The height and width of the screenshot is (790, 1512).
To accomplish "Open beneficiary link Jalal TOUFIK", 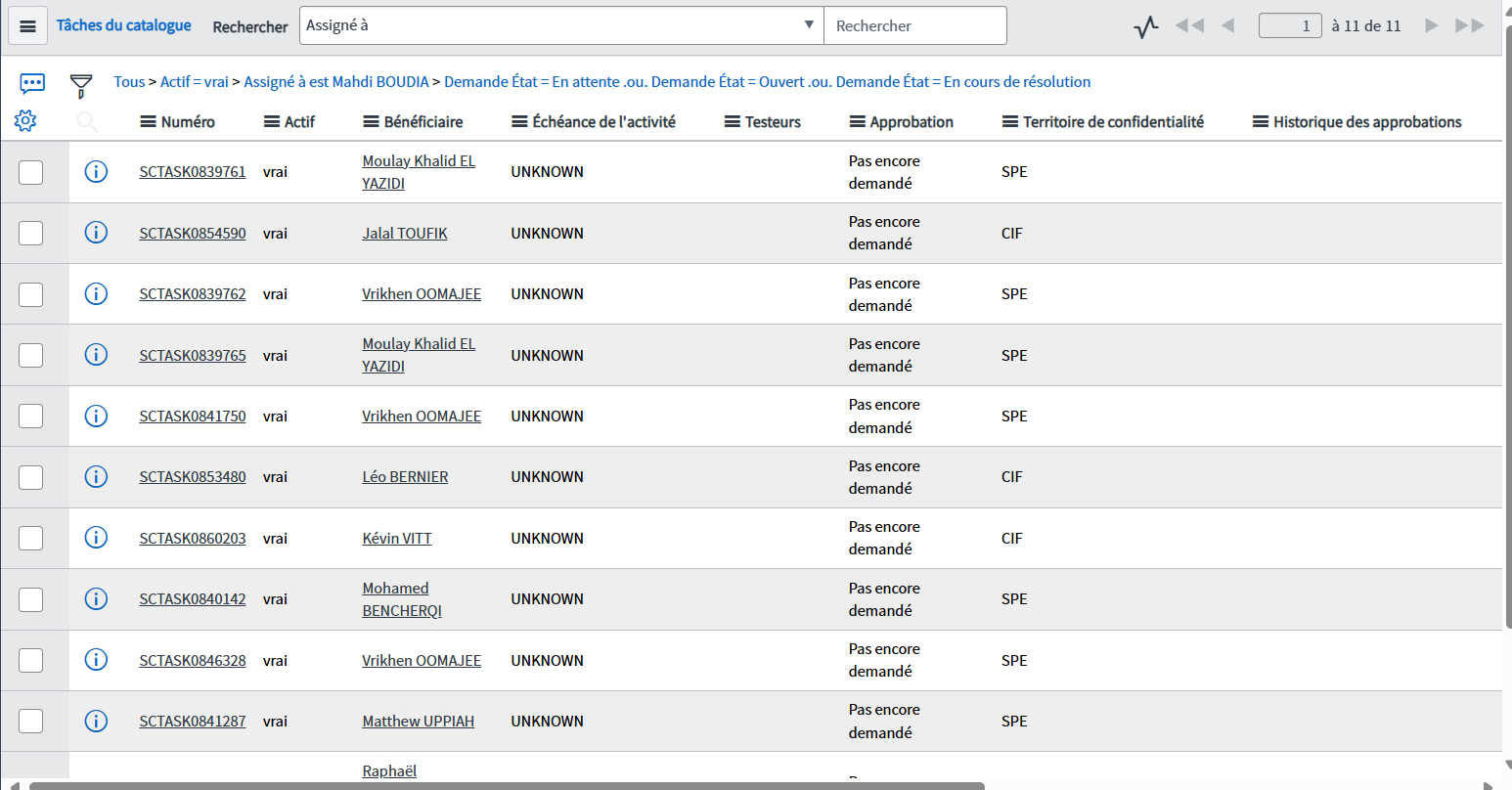I will [x=405, y=234].
